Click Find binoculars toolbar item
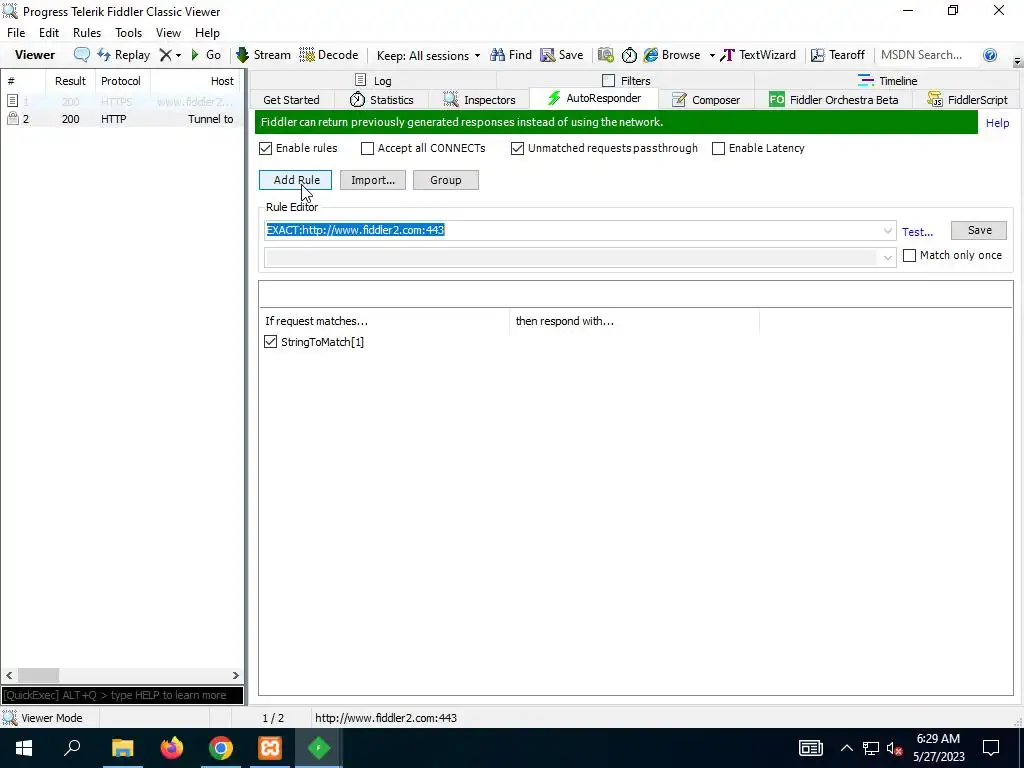Image resolution: width=1024 pixels, height=768 pixels. tap(511, 55)
